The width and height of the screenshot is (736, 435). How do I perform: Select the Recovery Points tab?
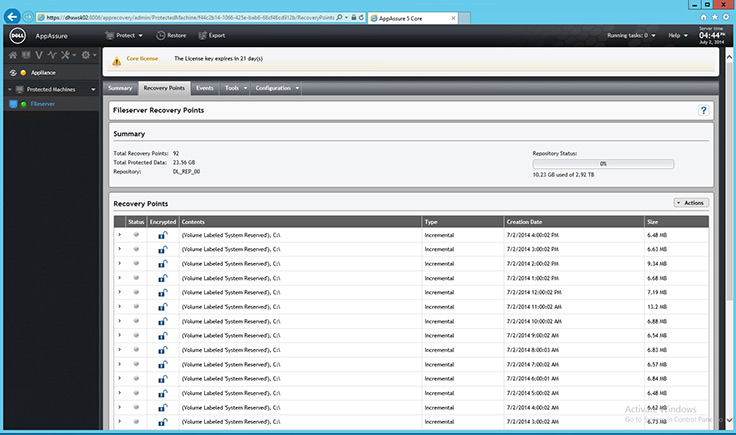tap(164, 88)
